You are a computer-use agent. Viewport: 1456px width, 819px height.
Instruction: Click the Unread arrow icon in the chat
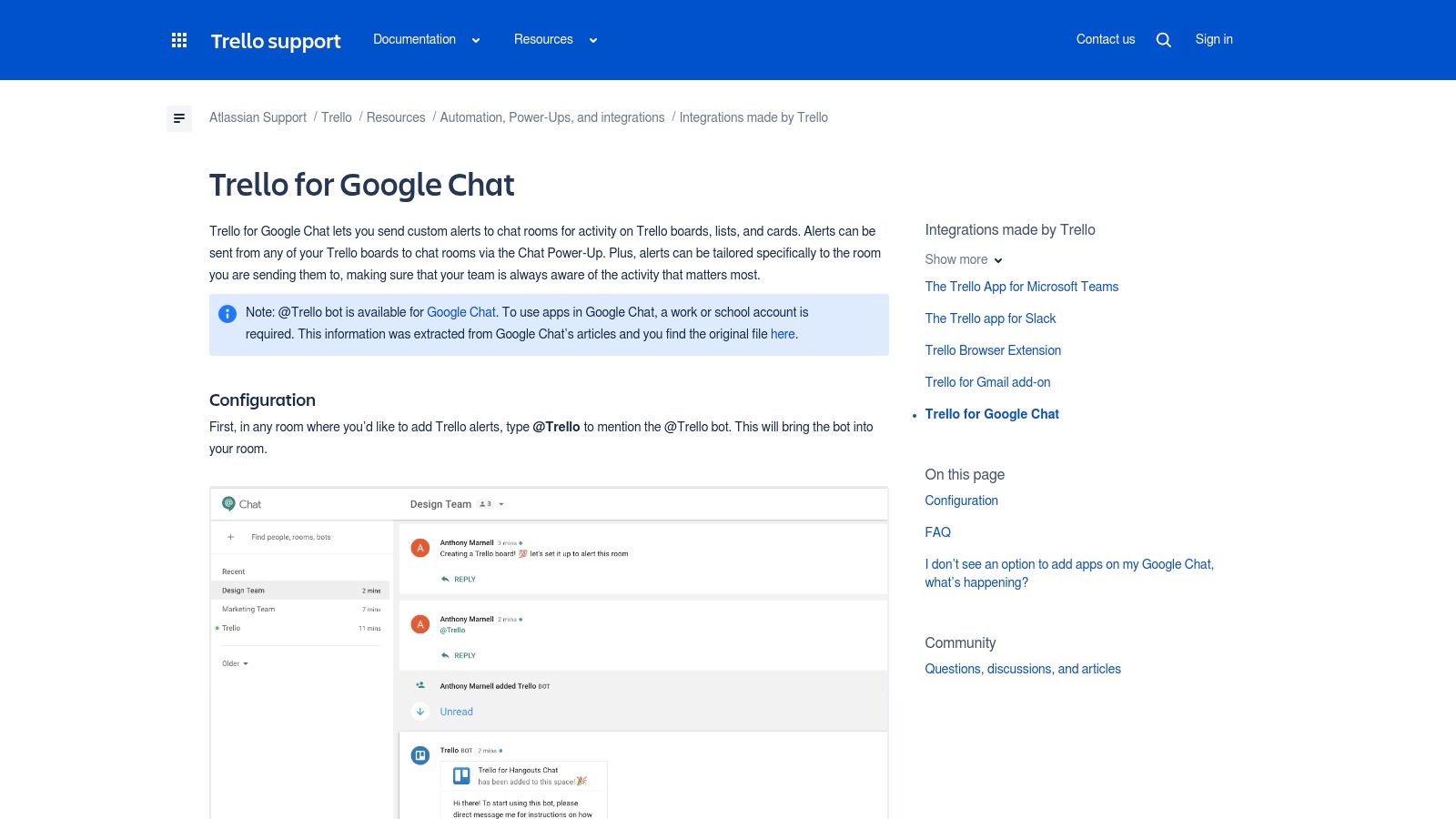(x=420, y=712)
